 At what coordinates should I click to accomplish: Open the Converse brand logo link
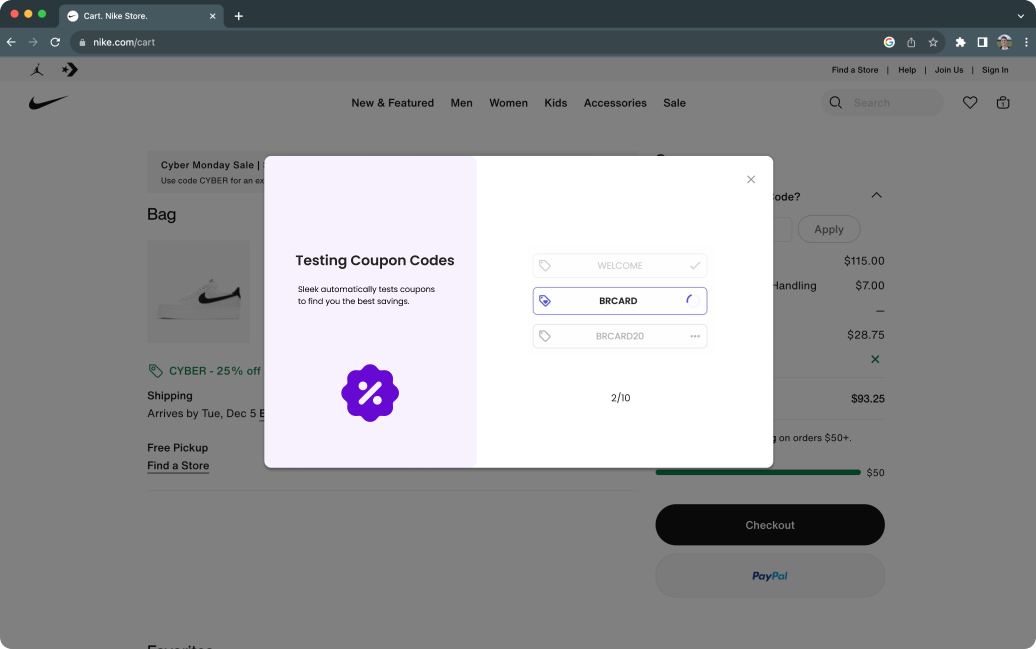[x=69, y=69]
